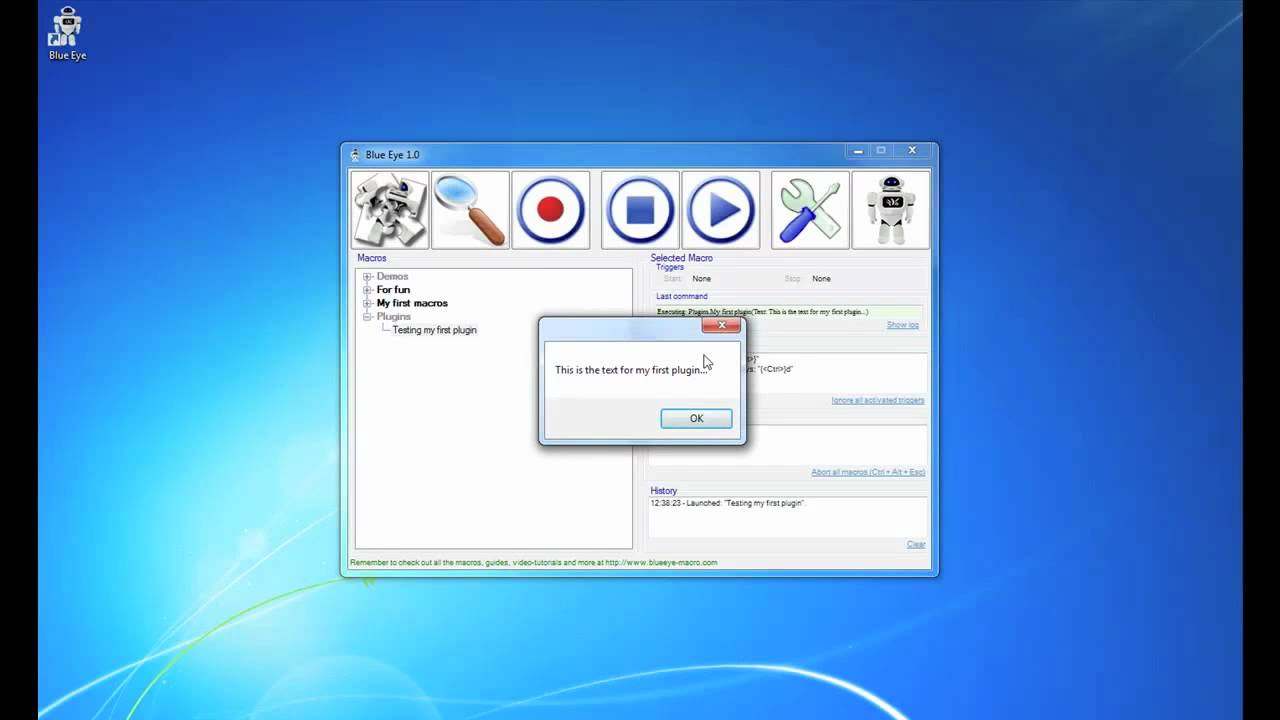The width and height of the screenshot is (1280, 720).
Task: Stop the macro with the square button
Action: [x=640, y=210]
